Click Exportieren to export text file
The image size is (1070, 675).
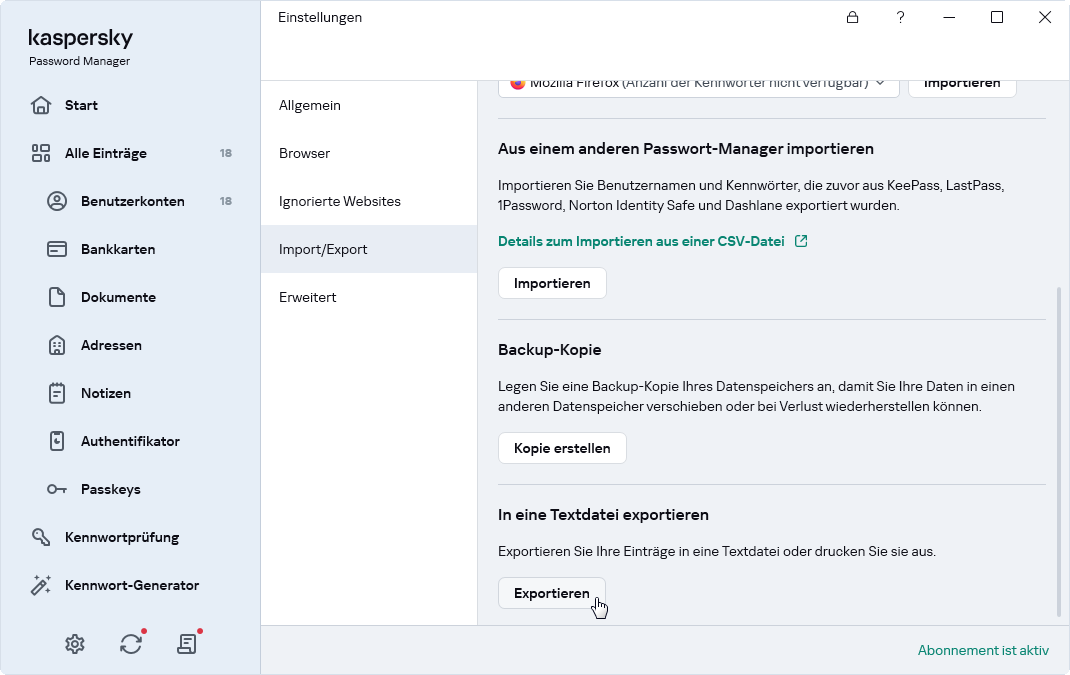(552, 593)
